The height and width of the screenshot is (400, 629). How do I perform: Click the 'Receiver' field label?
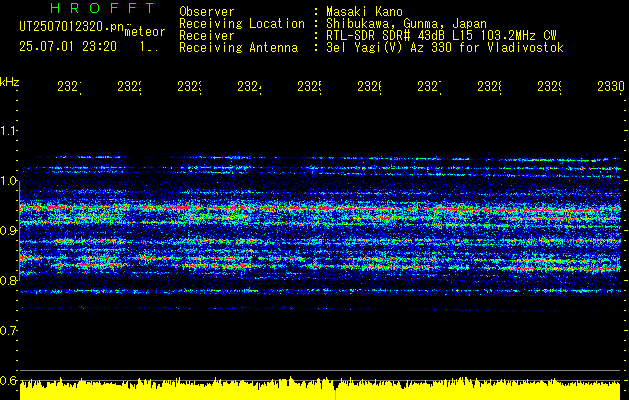207,36
